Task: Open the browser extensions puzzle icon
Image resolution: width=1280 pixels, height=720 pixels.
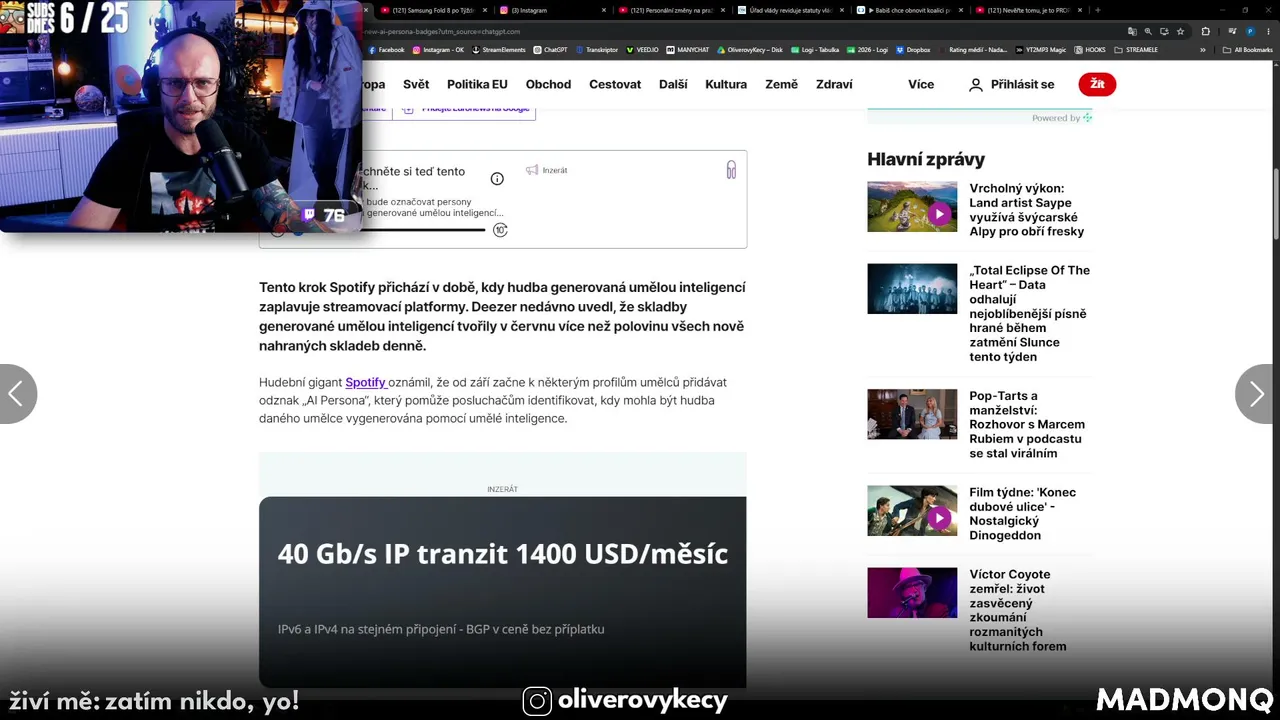Action: pyautogui.click(x=1205, y=31)
